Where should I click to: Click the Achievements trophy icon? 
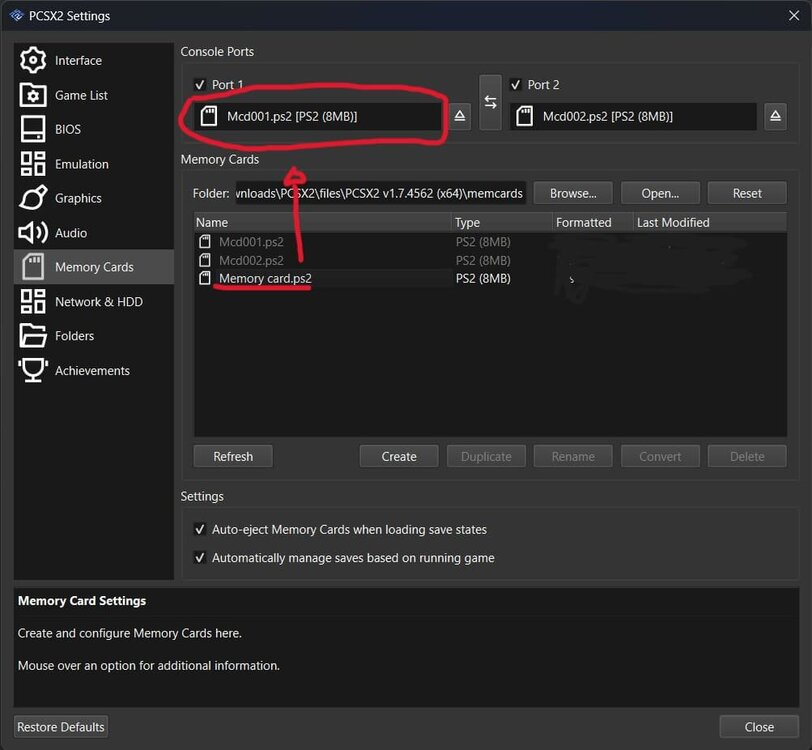tap(33, 370)
